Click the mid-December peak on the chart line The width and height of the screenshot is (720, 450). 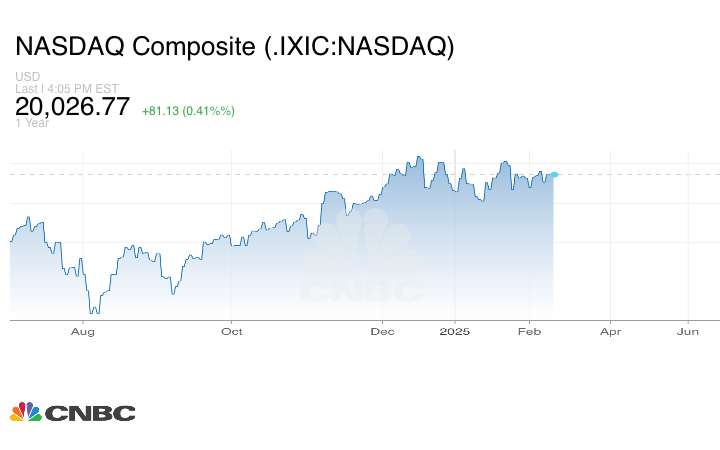[x=420, y=157]
